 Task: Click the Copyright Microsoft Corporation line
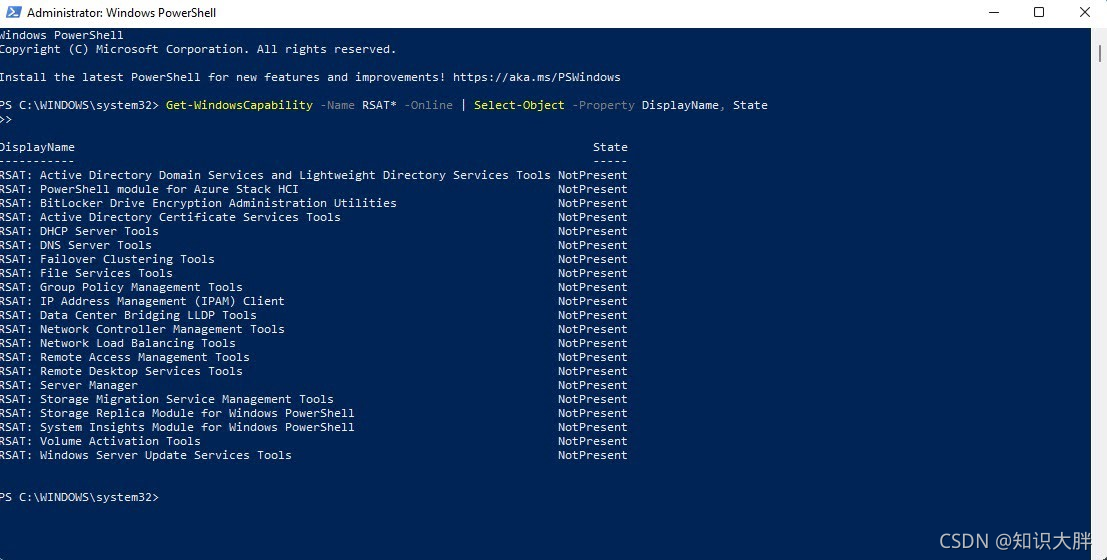(198, 49)
